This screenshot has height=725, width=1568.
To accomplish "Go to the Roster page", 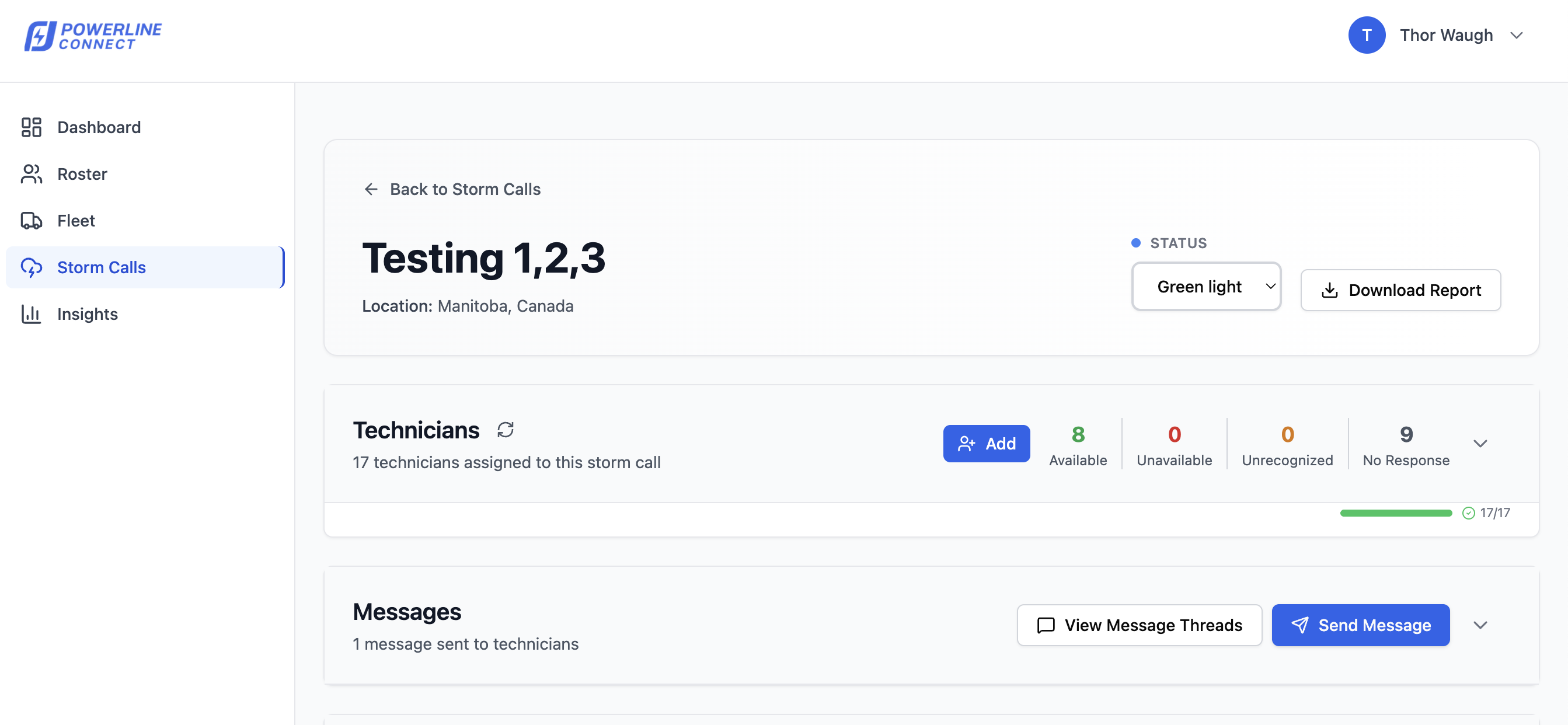I will tap(145, 174).
